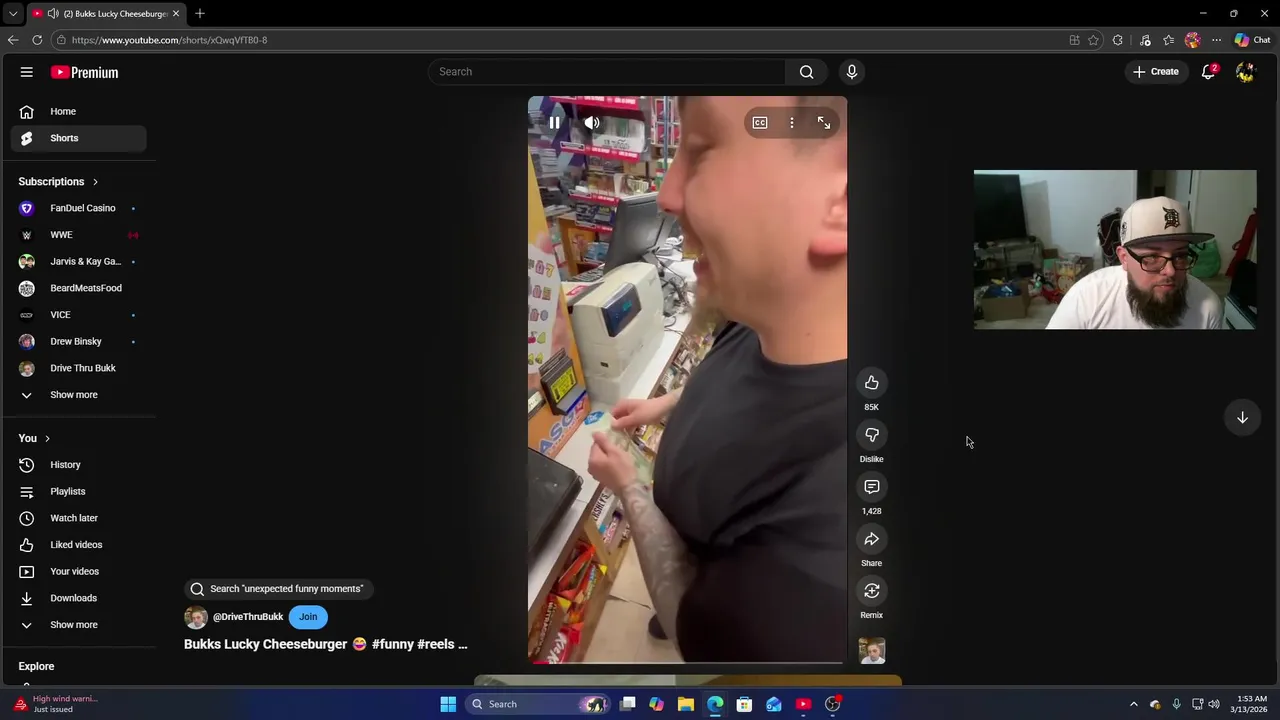The height and width of the screenshot is (720, 1280).
Task: Open Your videos
Action: 78,571
